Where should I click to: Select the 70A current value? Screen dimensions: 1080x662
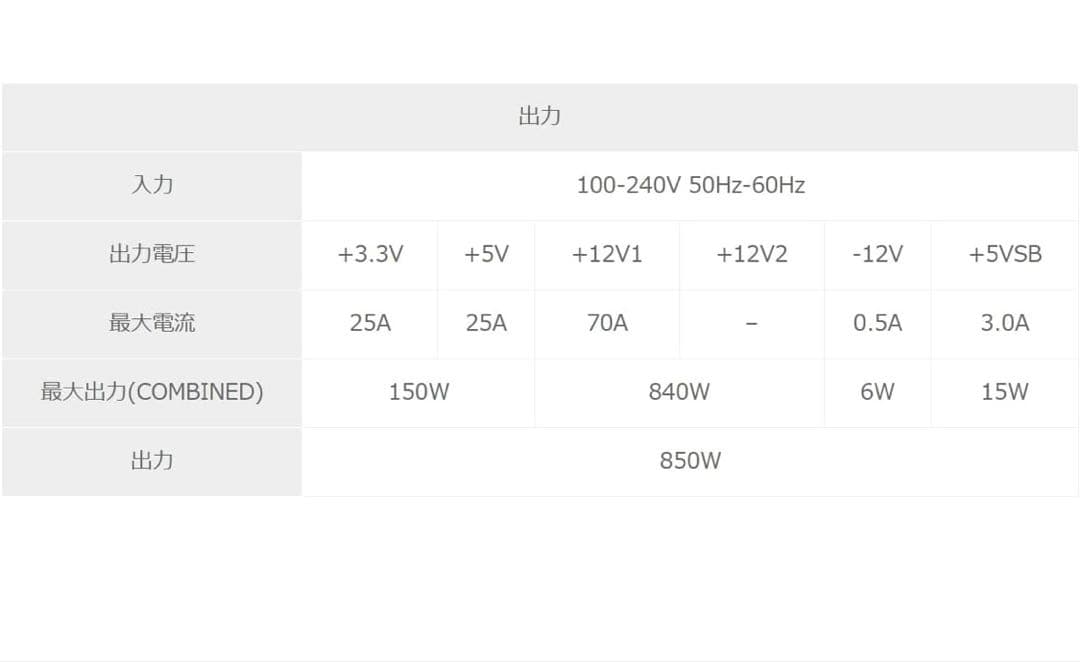pyautogui.click(x=607, y=323)
